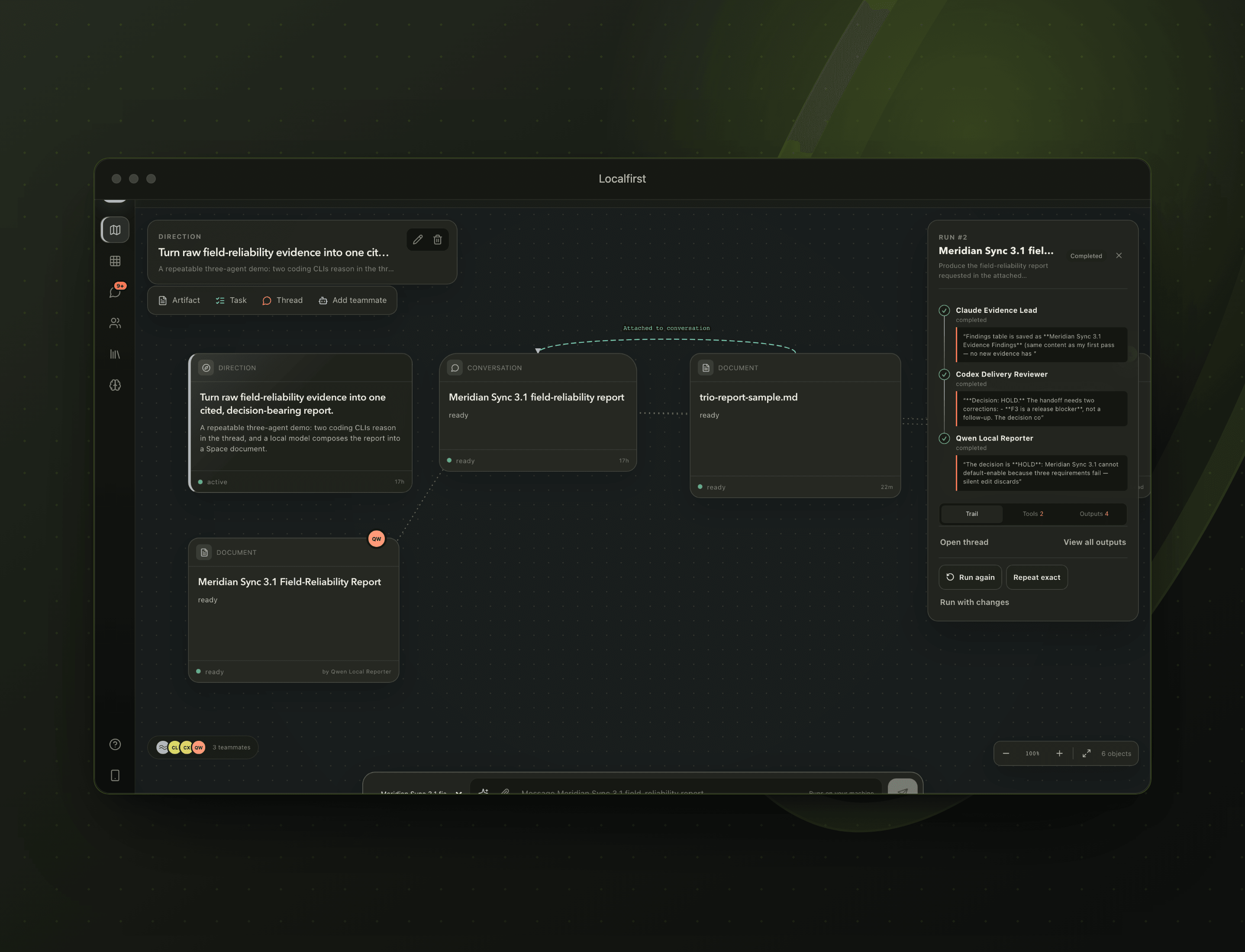1245x952 pixels.
Task: Click the Open thread link
Action: 964,542
